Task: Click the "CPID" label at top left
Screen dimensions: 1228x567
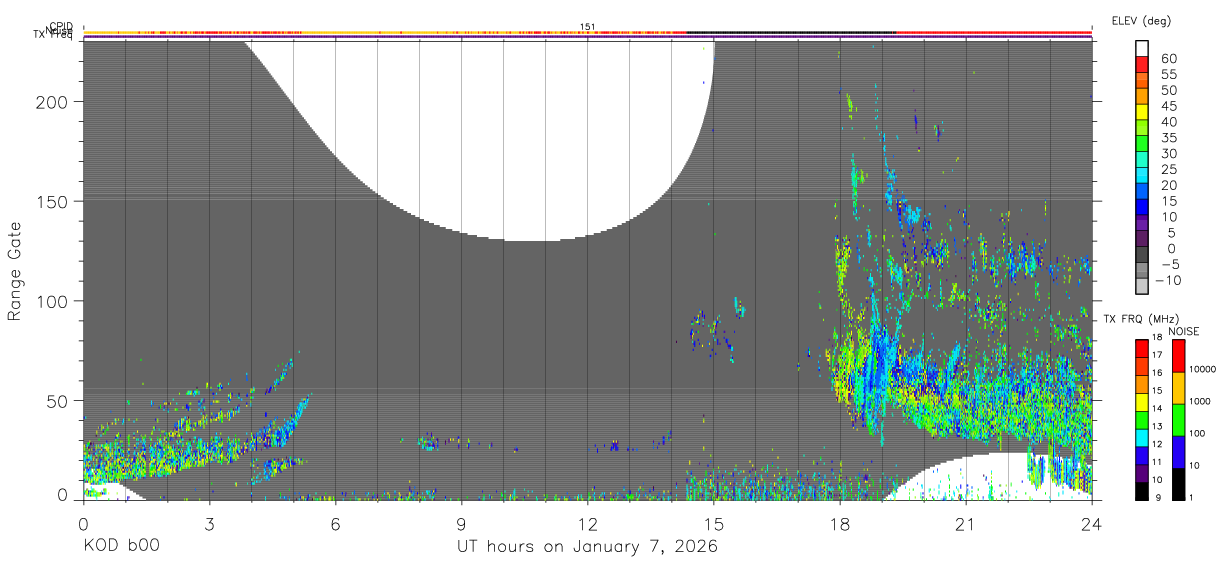Action: 62,28
